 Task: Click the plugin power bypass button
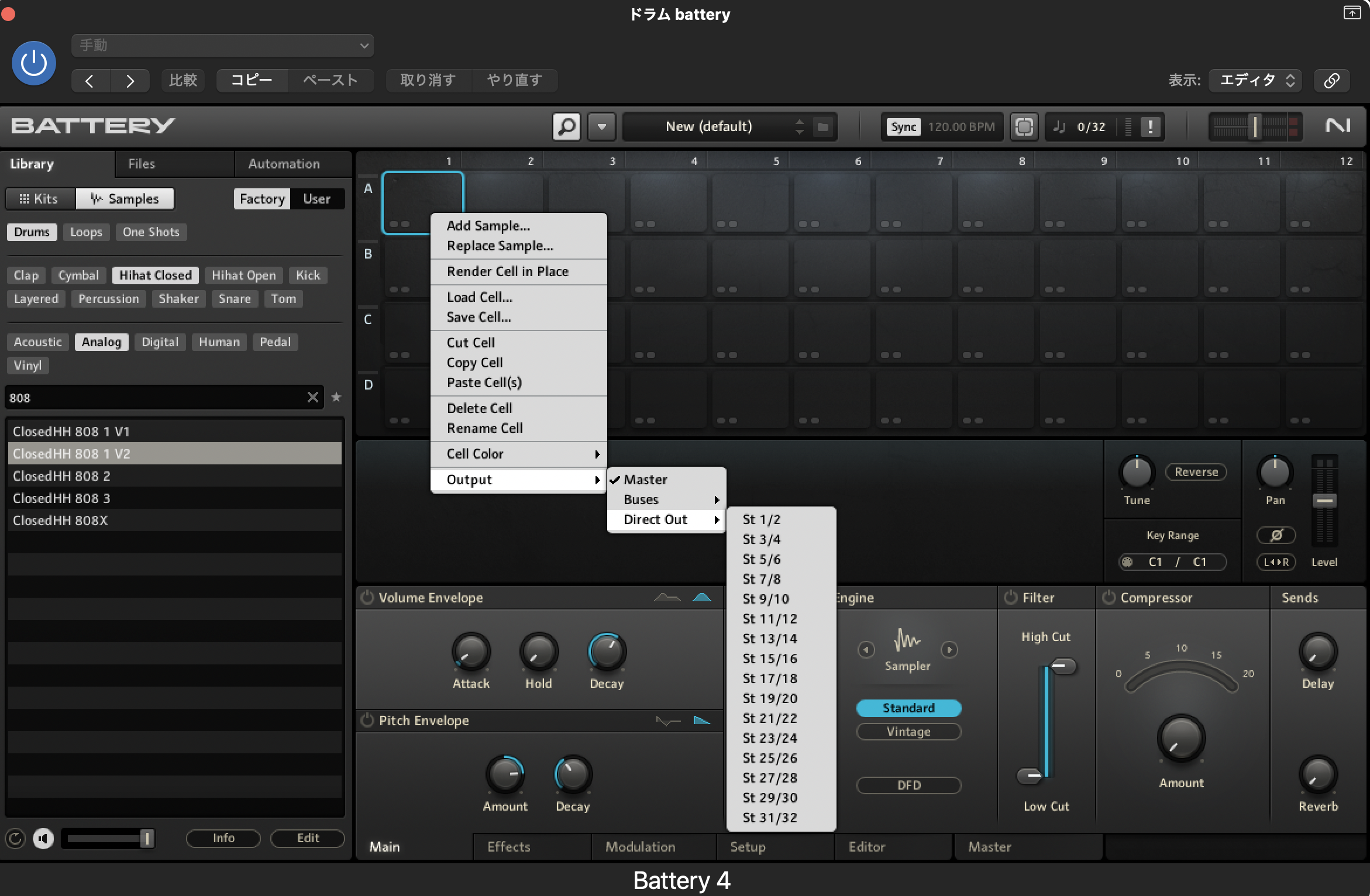[34, 63]
